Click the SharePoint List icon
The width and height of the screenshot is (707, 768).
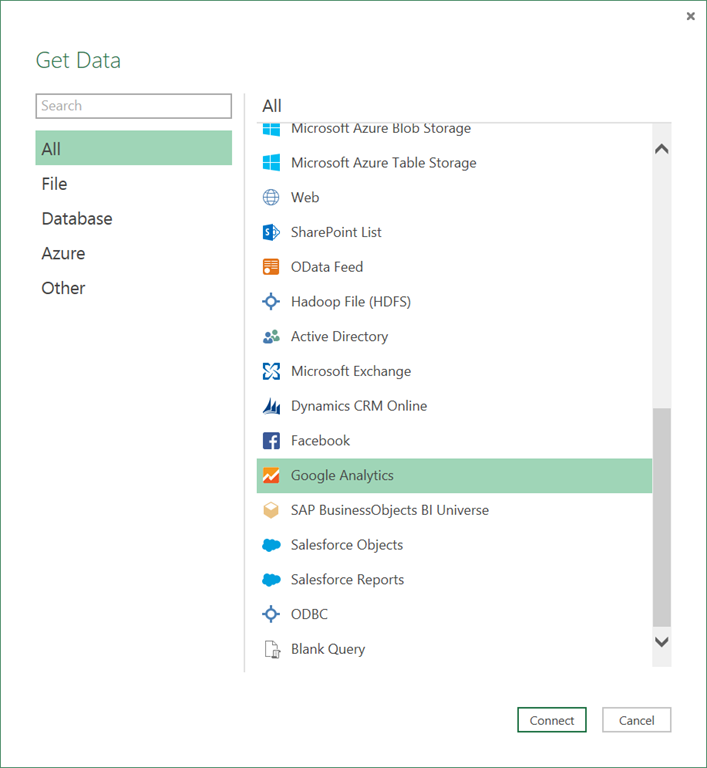271,232
